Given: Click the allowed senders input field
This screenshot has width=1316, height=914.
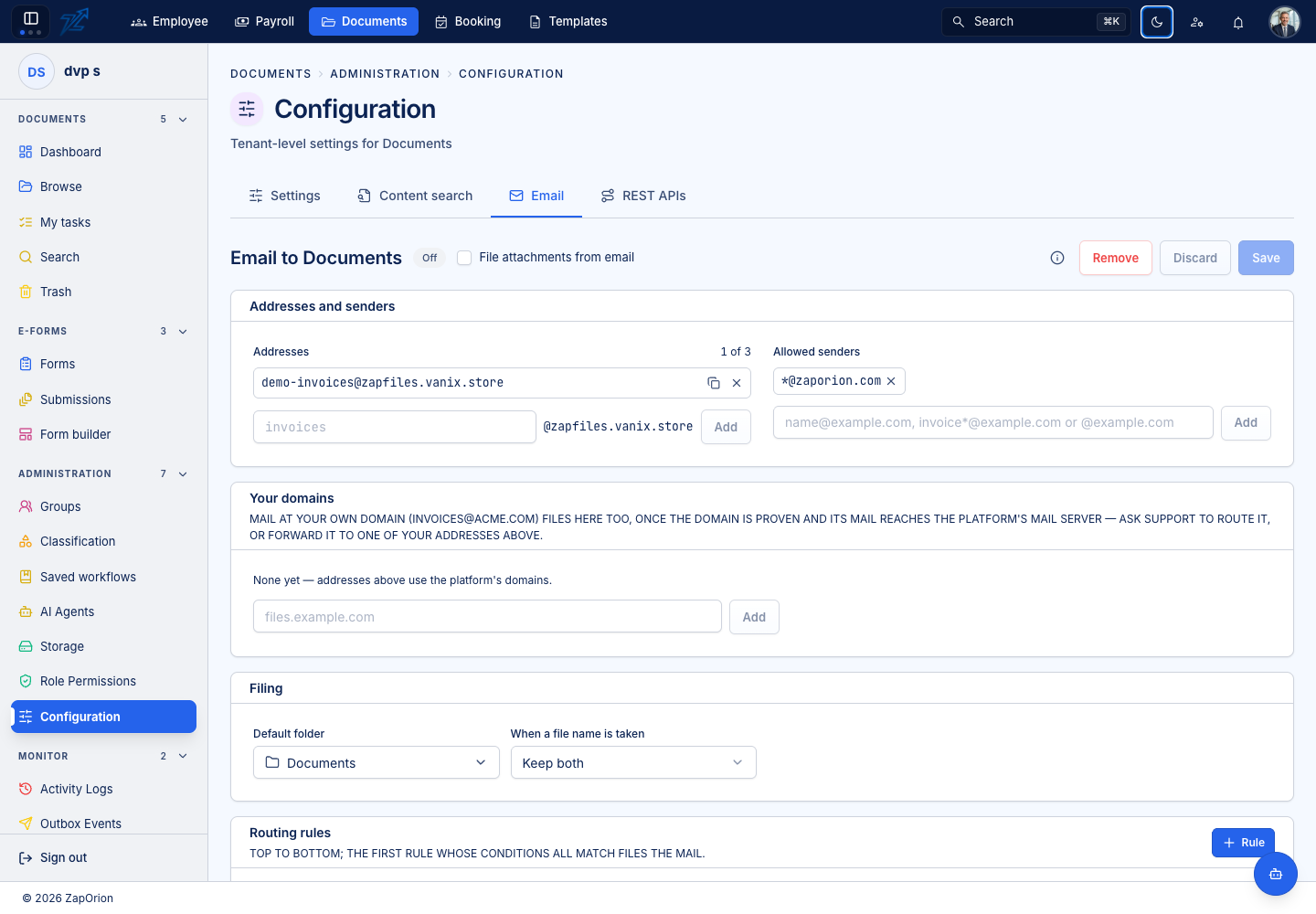Looking at the screenshot, I should 993,422.
